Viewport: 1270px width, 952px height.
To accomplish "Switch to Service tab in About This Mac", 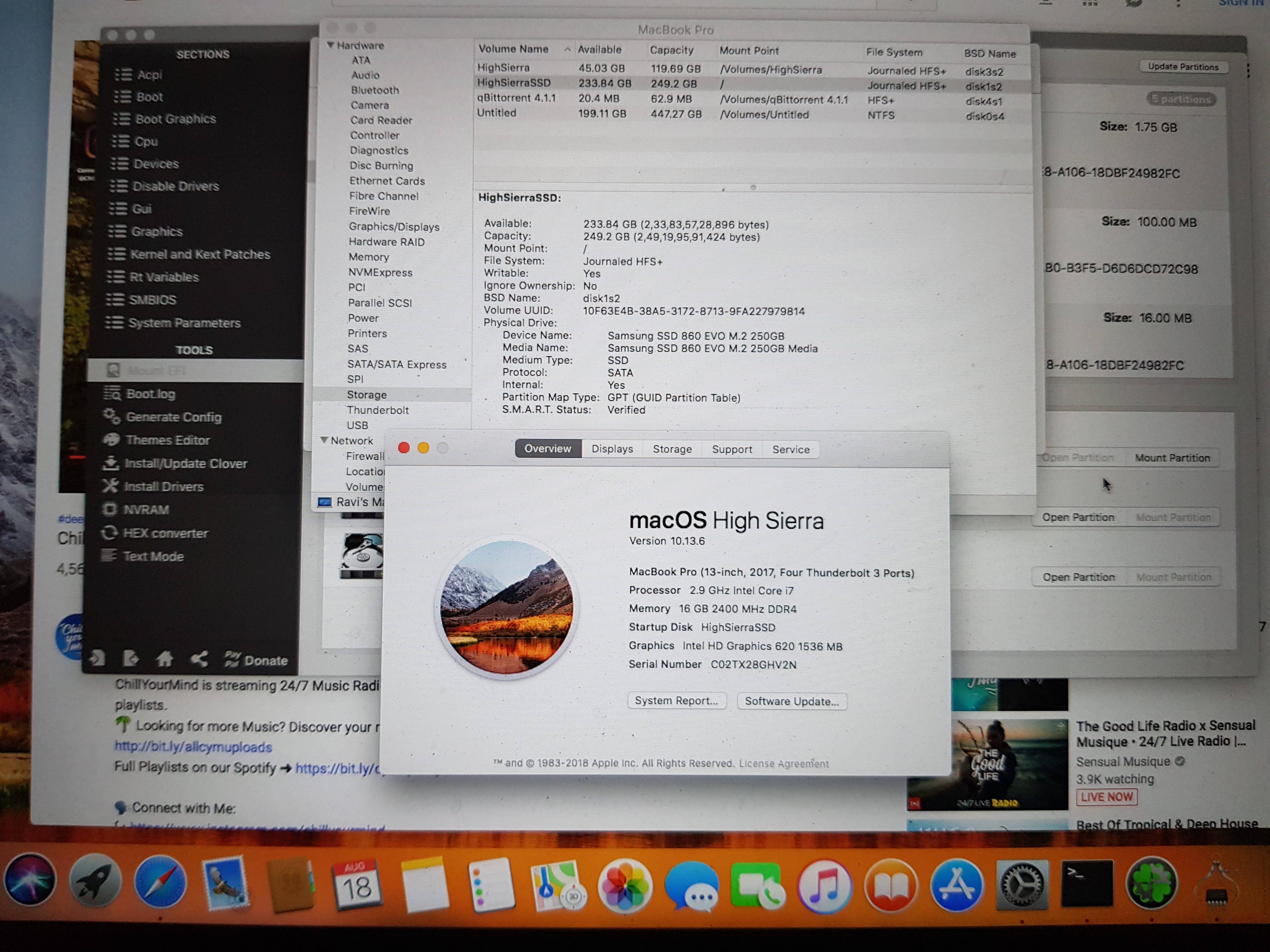I will click(x=791, y=449).
